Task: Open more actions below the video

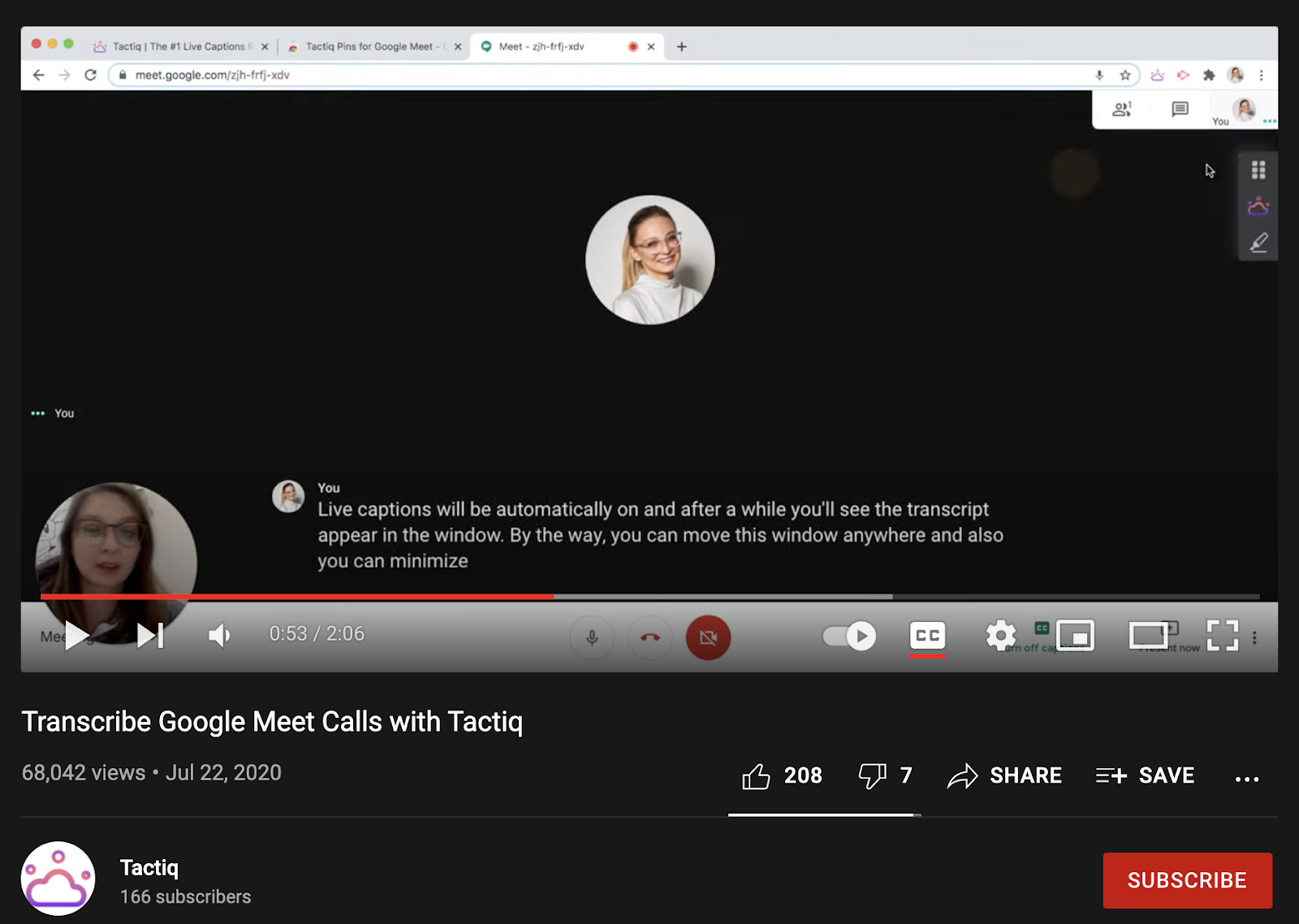Action: (x=1247, y=779)
